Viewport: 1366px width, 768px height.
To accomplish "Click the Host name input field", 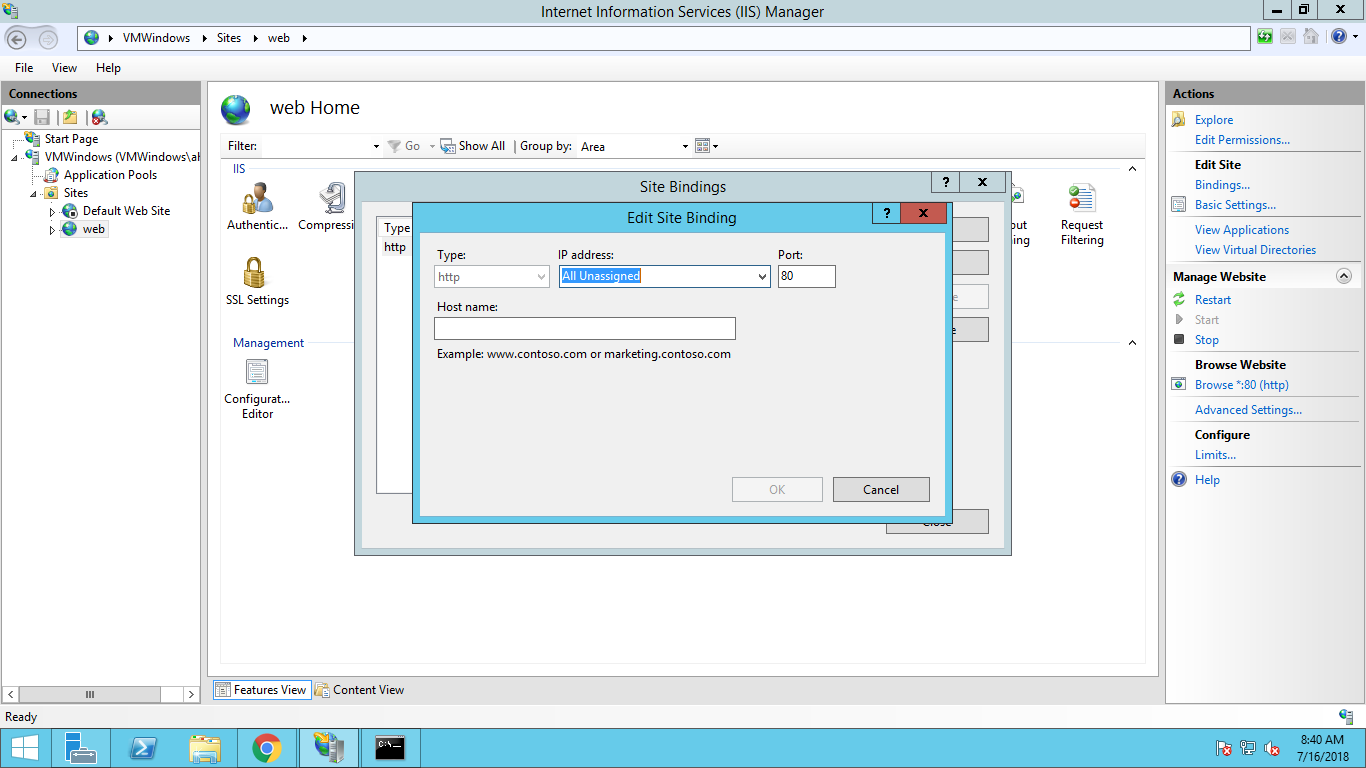I will pyautogui.click(x=585, y=328).
